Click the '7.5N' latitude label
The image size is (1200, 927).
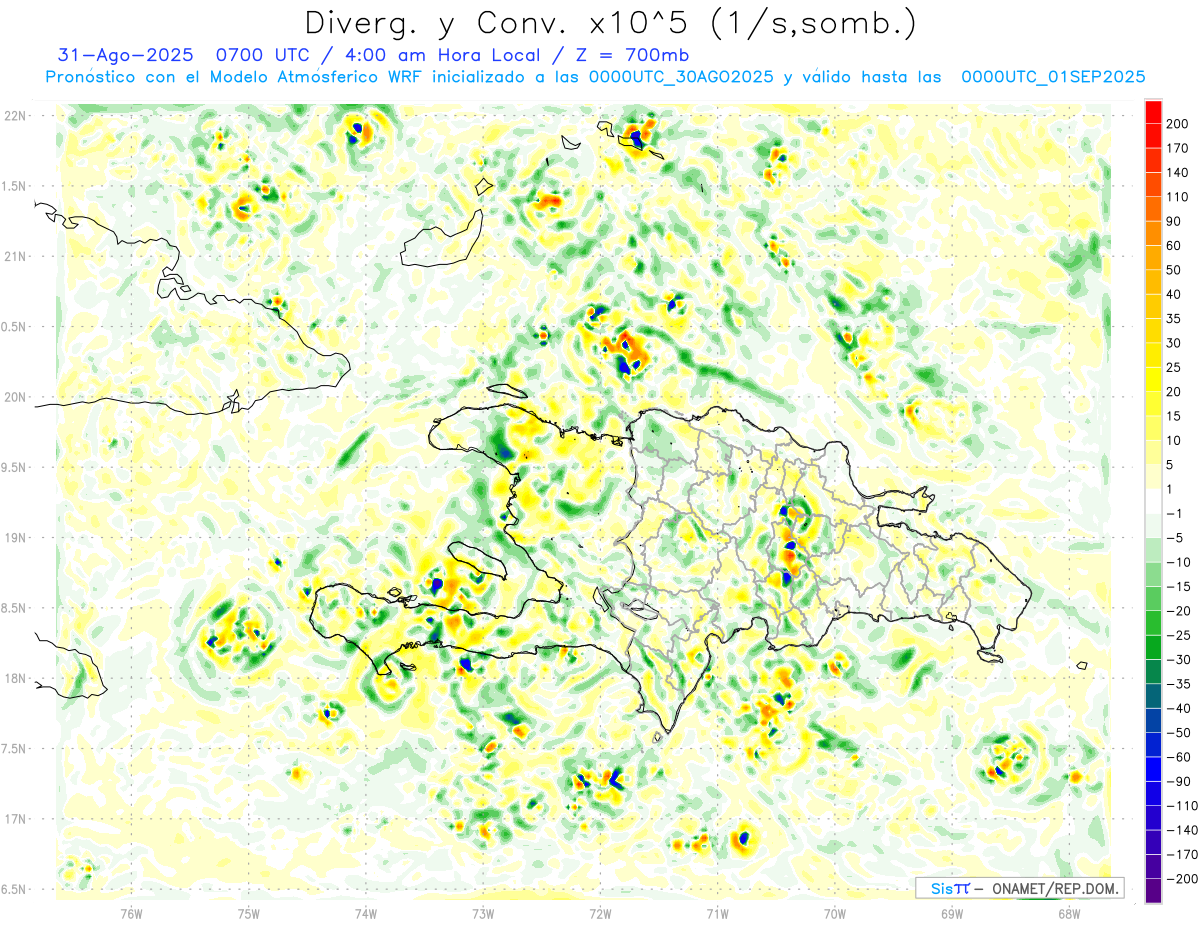[15, 749]
